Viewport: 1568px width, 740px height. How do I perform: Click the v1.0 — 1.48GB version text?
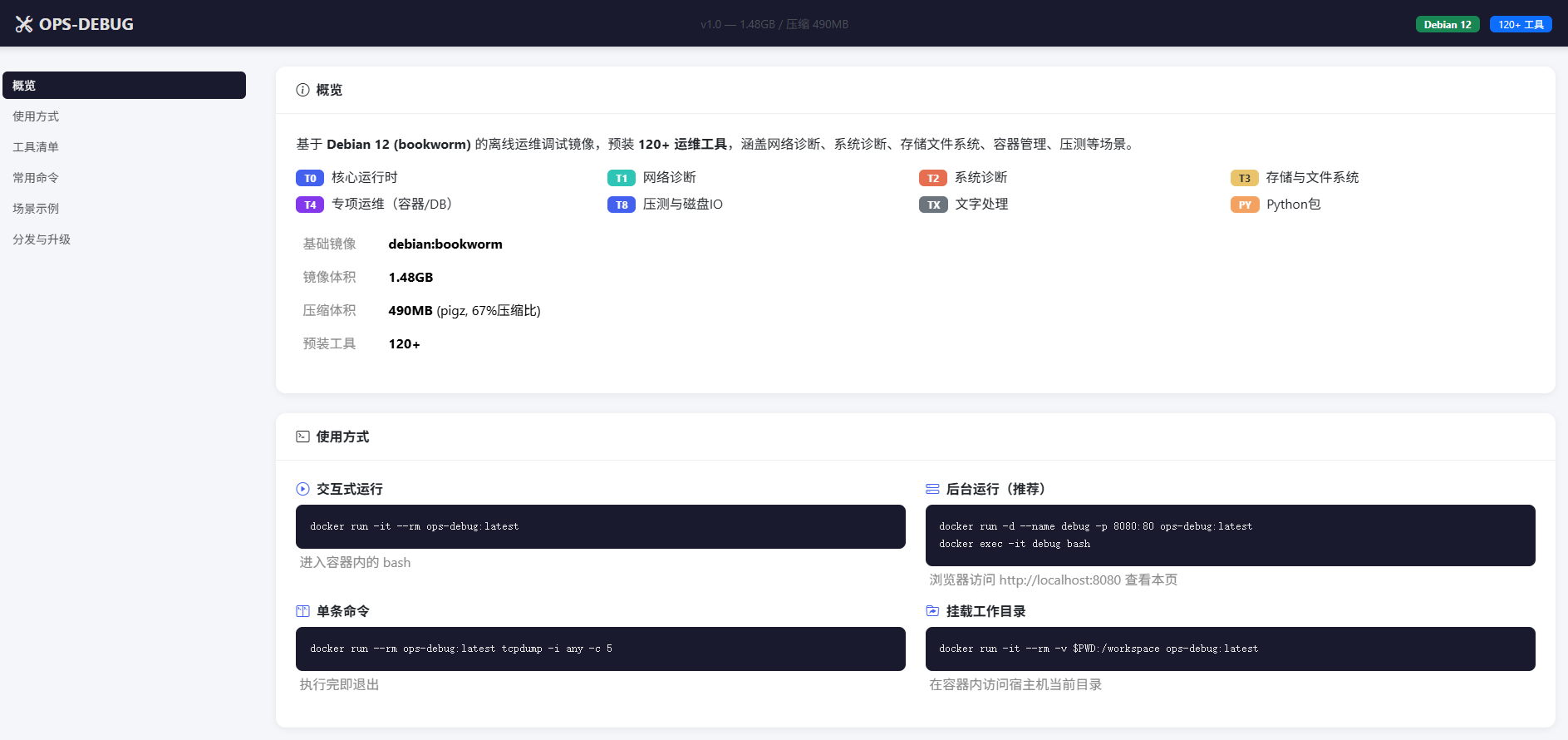click(x=774, y=24)
